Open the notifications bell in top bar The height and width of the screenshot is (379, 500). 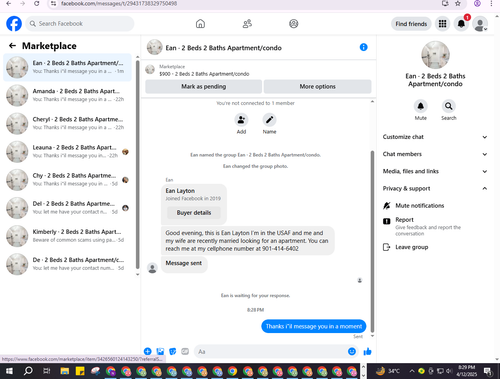461,24
